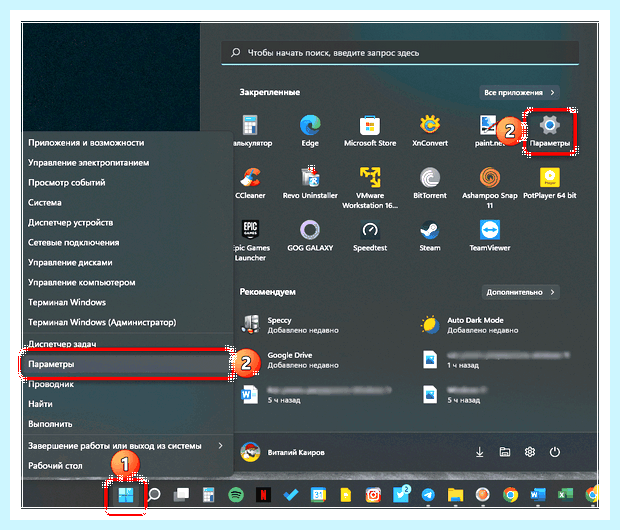
Task: Open the yellow folder File Explorer in taskbar
Action: 455,494
